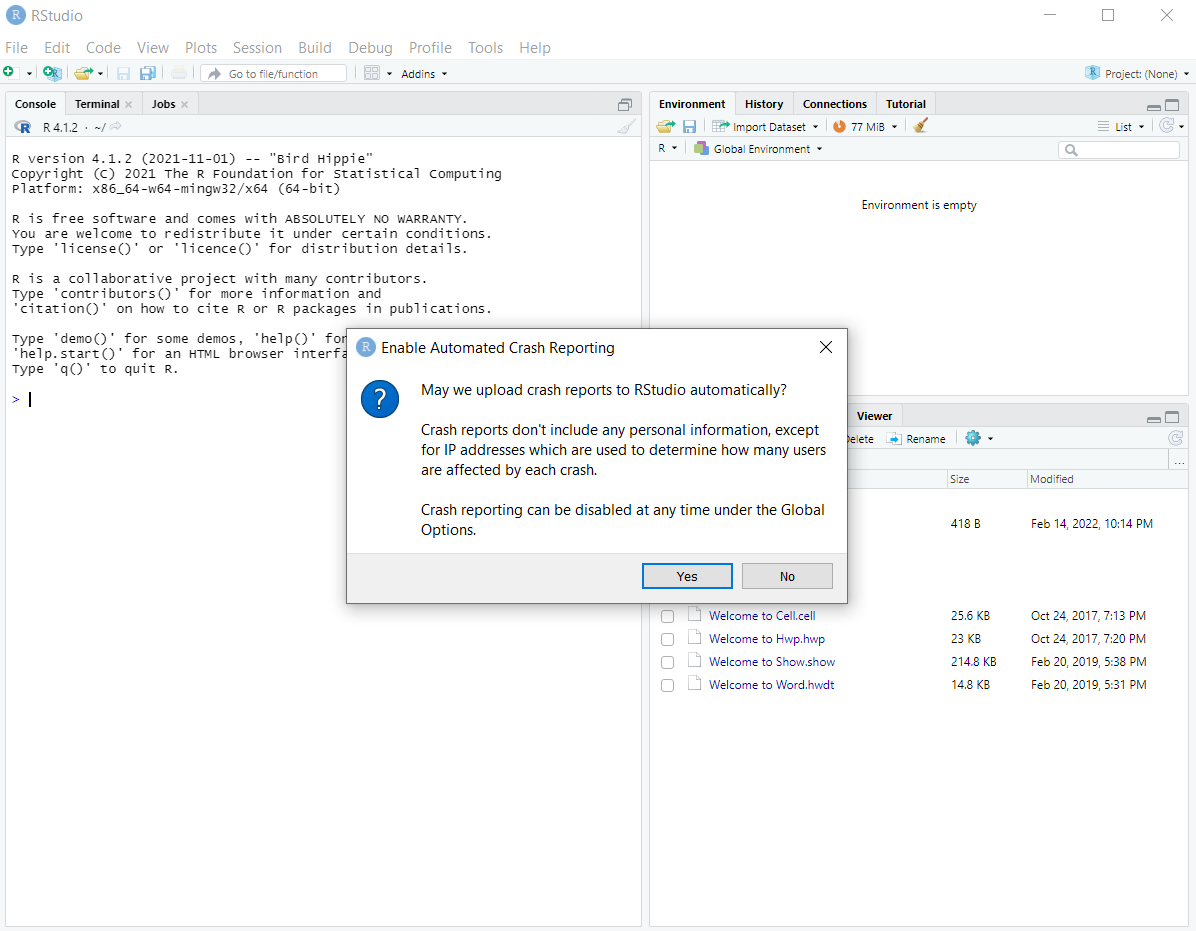Switch to the Terminal tab

[x=97, y=104]
